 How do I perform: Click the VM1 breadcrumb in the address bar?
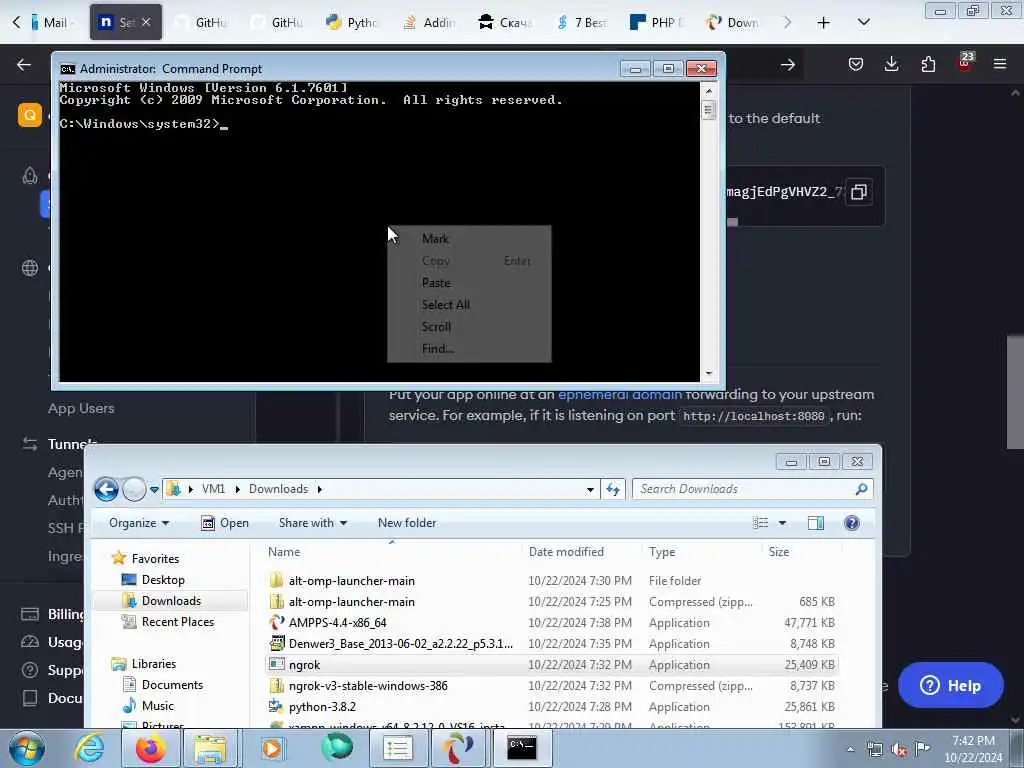coord(214,489)
